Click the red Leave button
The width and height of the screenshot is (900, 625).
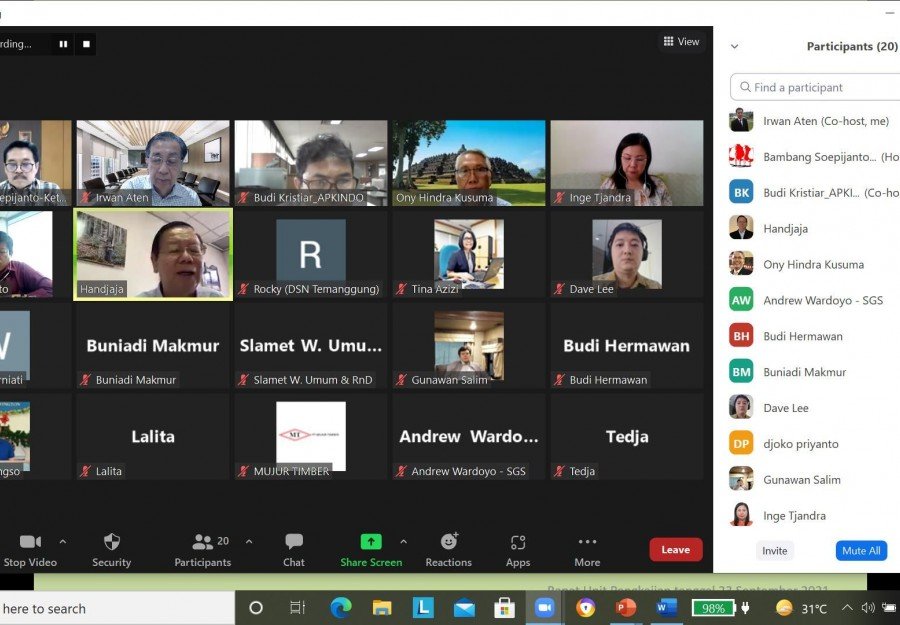click(x=676, y=550)
